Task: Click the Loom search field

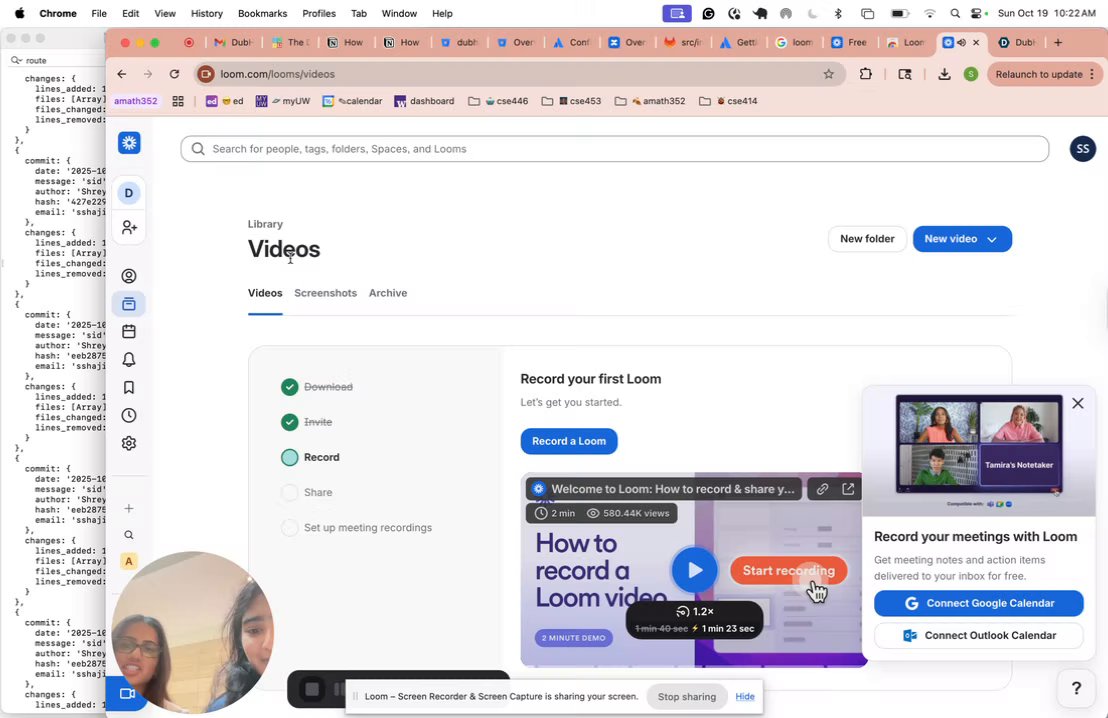Action: coord(615,149)
